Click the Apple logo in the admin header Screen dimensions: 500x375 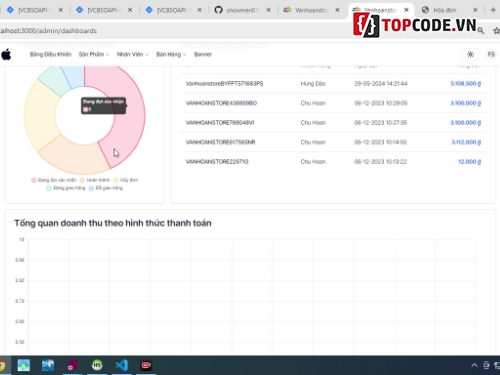[x=6, y=54]
